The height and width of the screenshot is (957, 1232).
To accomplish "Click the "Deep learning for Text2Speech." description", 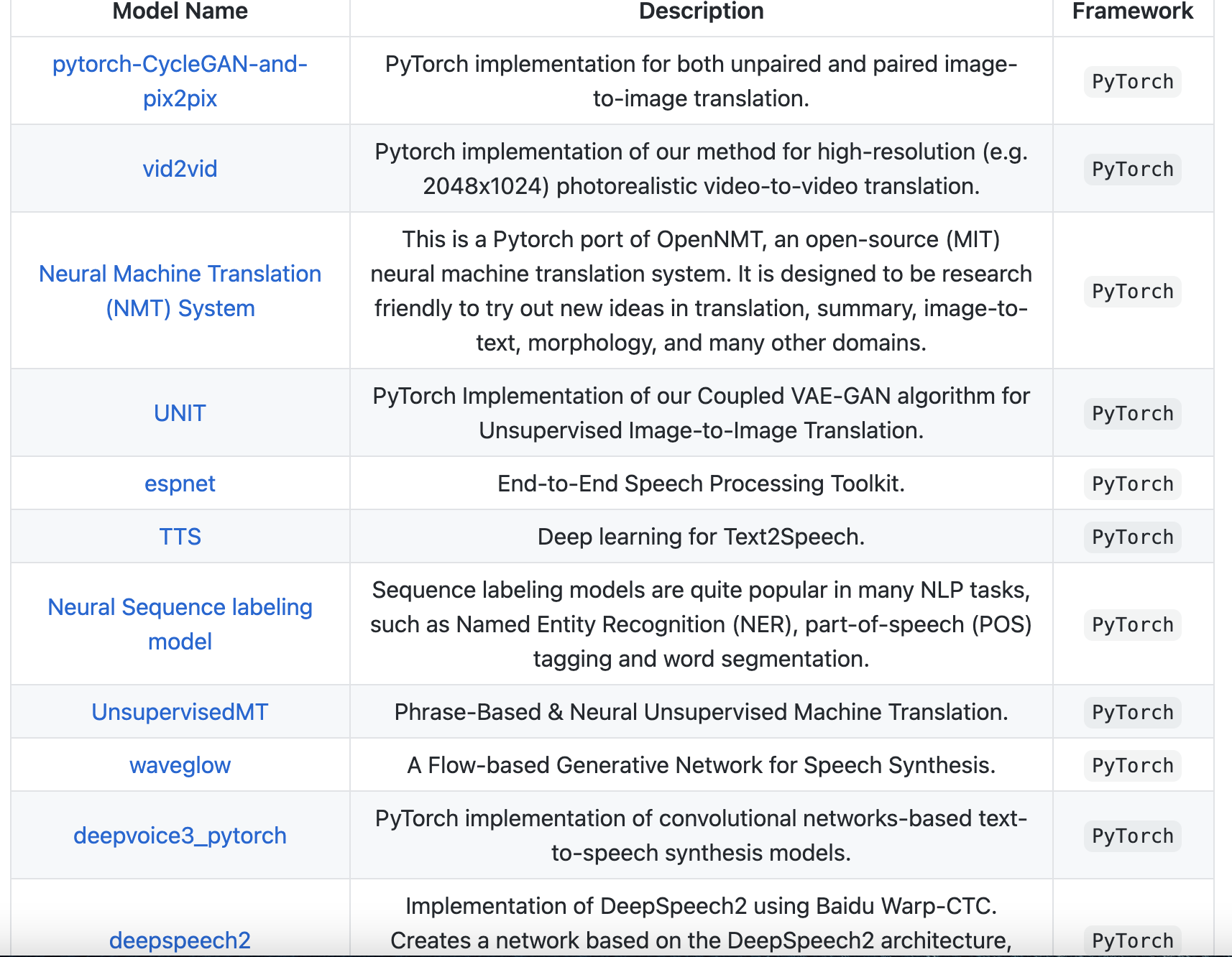I will click(701, 537).
